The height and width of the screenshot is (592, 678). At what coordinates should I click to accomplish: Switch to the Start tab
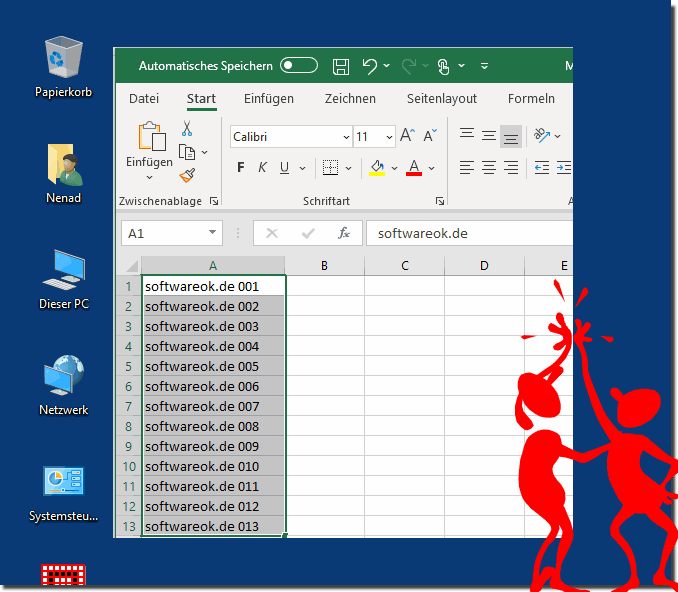pos(201,99)
